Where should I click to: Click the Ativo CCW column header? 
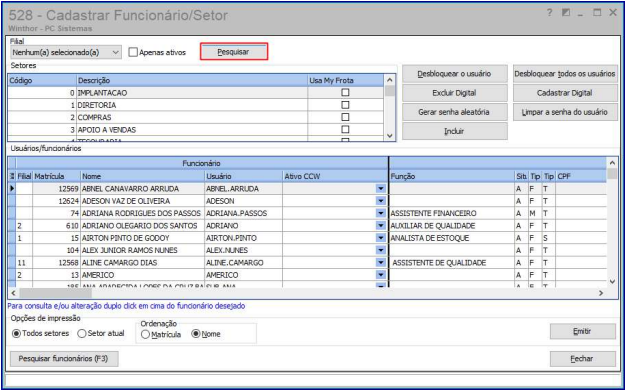[335, 176]
